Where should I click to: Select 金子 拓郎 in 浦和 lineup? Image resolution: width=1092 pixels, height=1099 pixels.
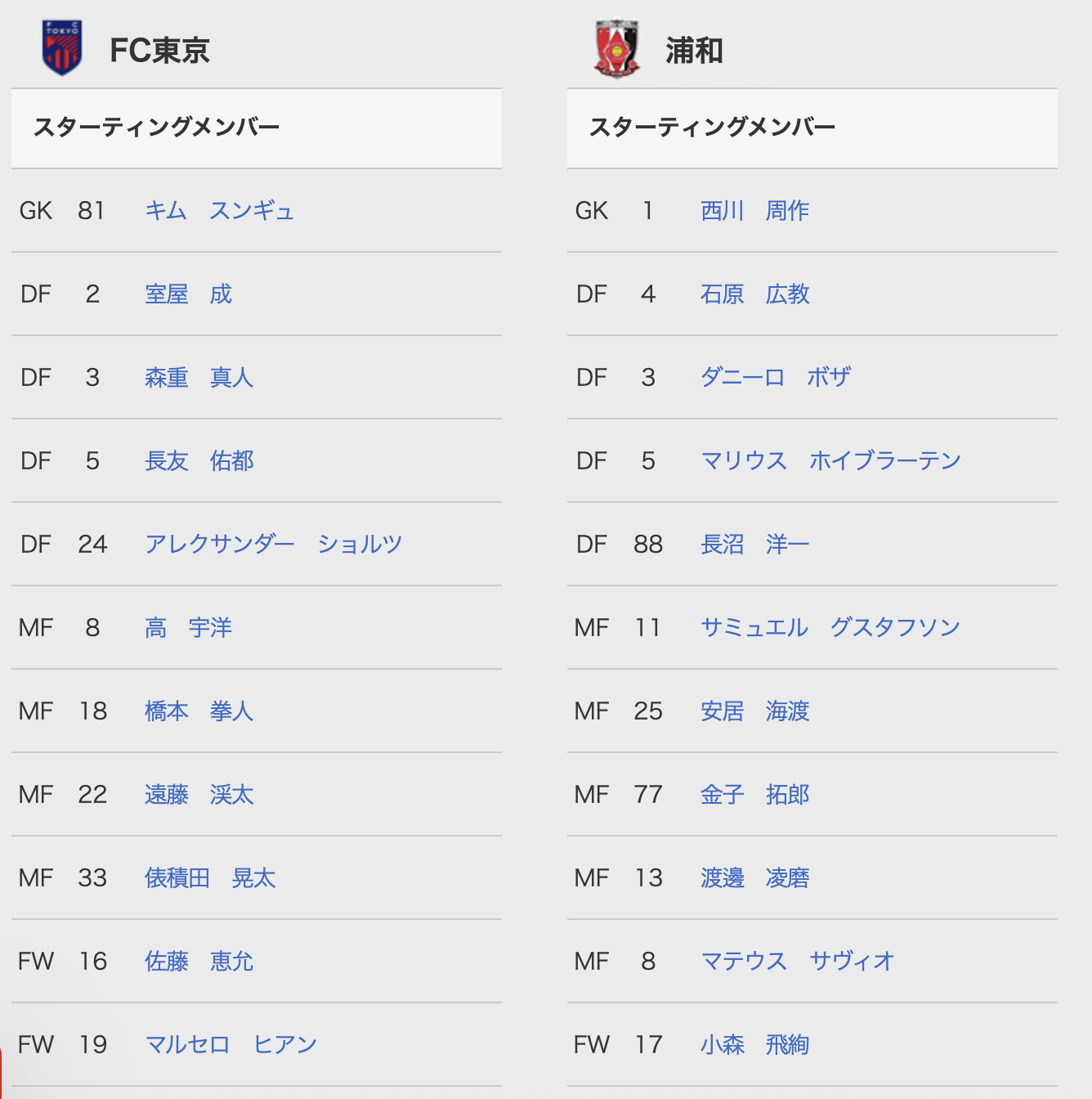point(755,795)
